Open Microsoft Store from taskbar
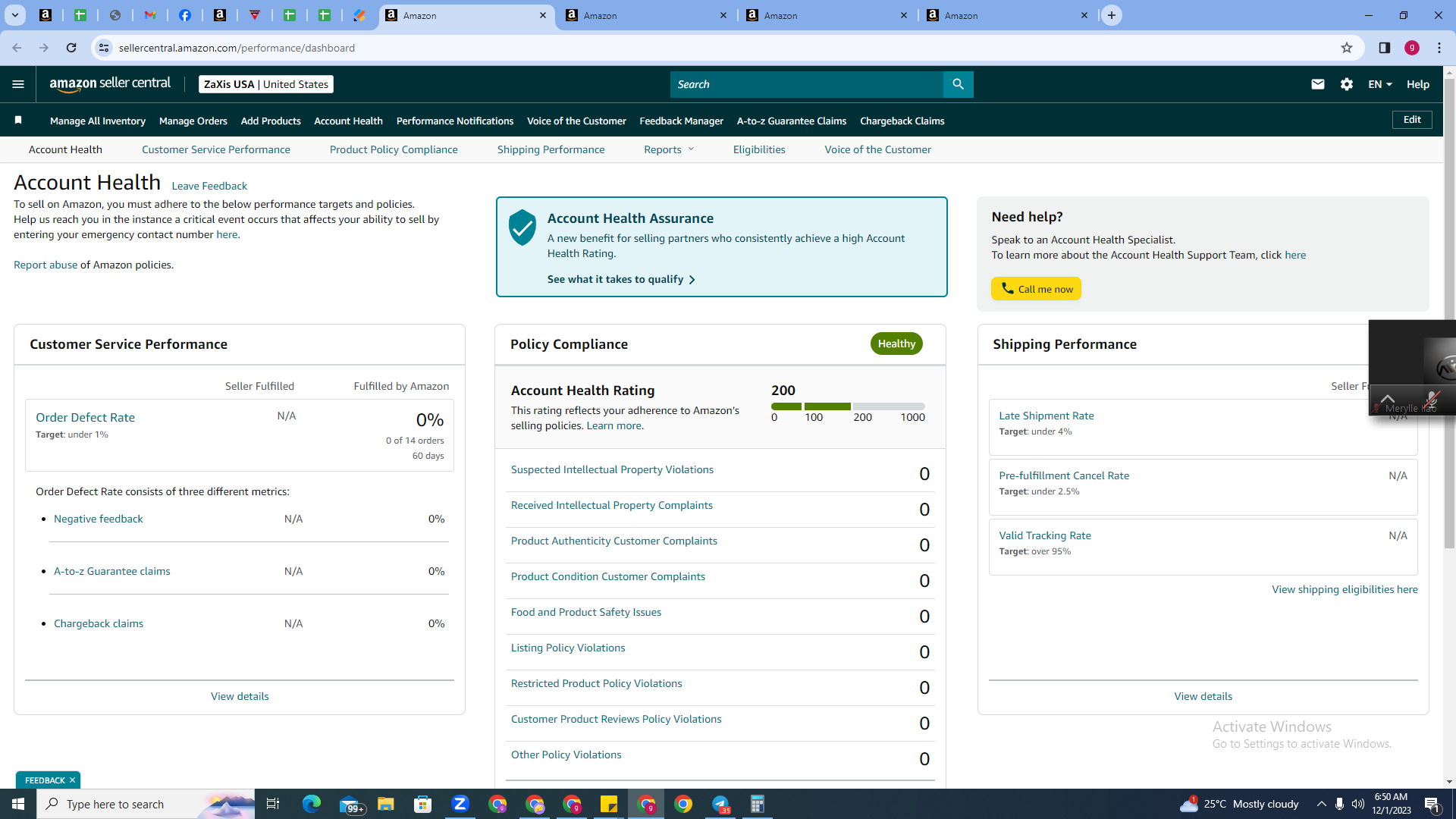1456x819 pixels. [423, 804]
